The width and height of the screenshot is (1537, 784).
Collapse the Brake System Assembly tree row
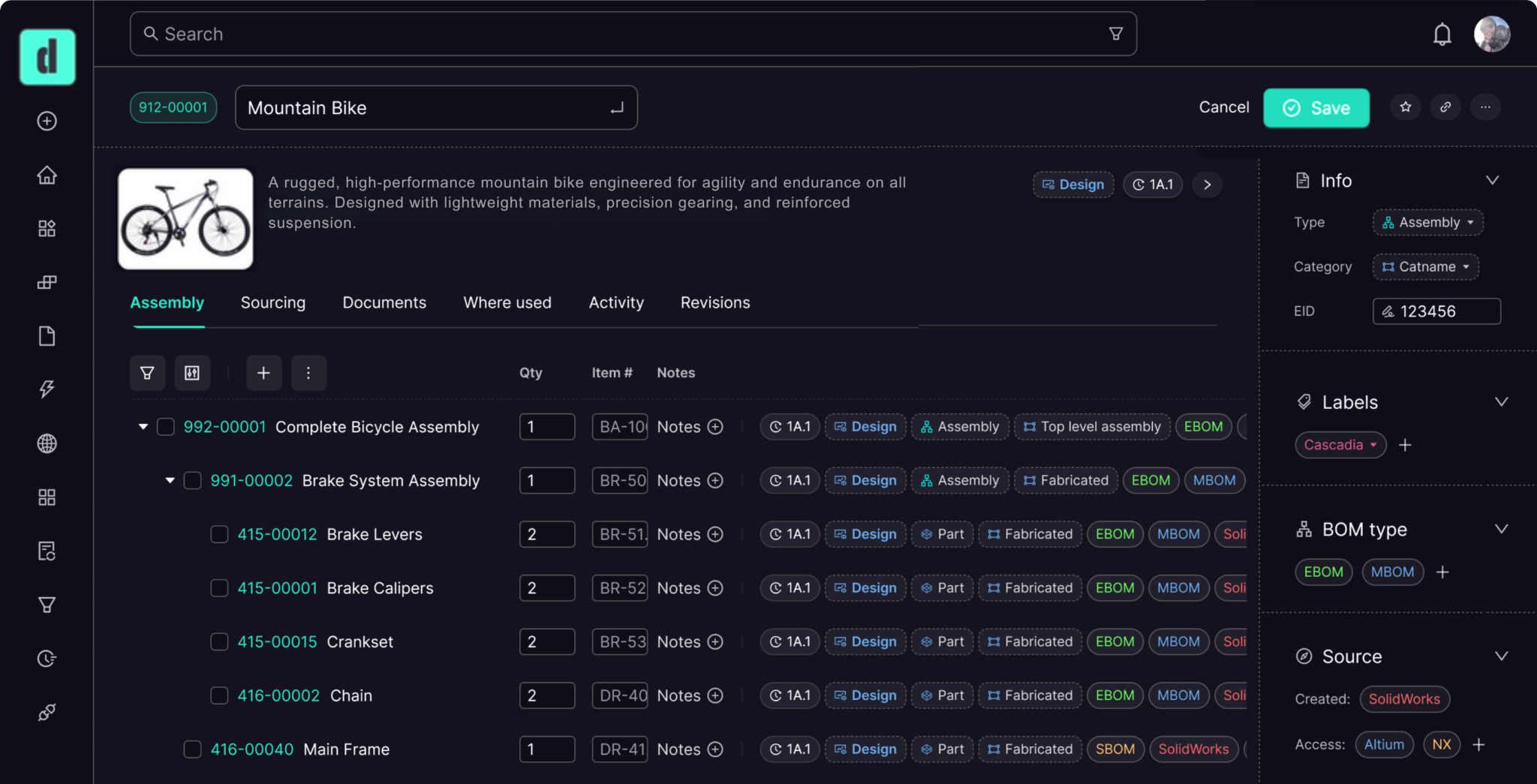[x=170, y=480]
